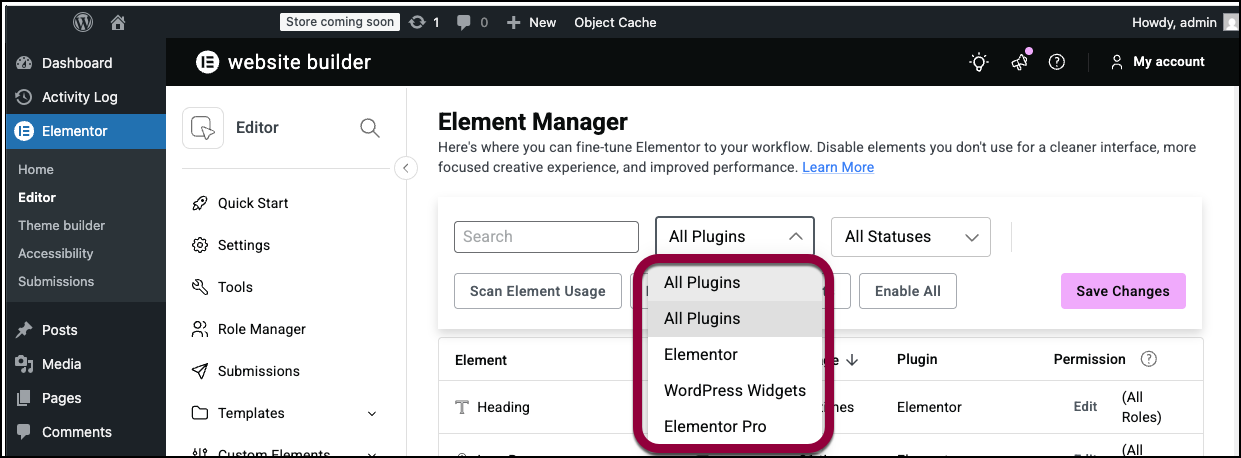Open the megaphone announcements icon
Screen dimensions: 1241x458
(1019, 62)
